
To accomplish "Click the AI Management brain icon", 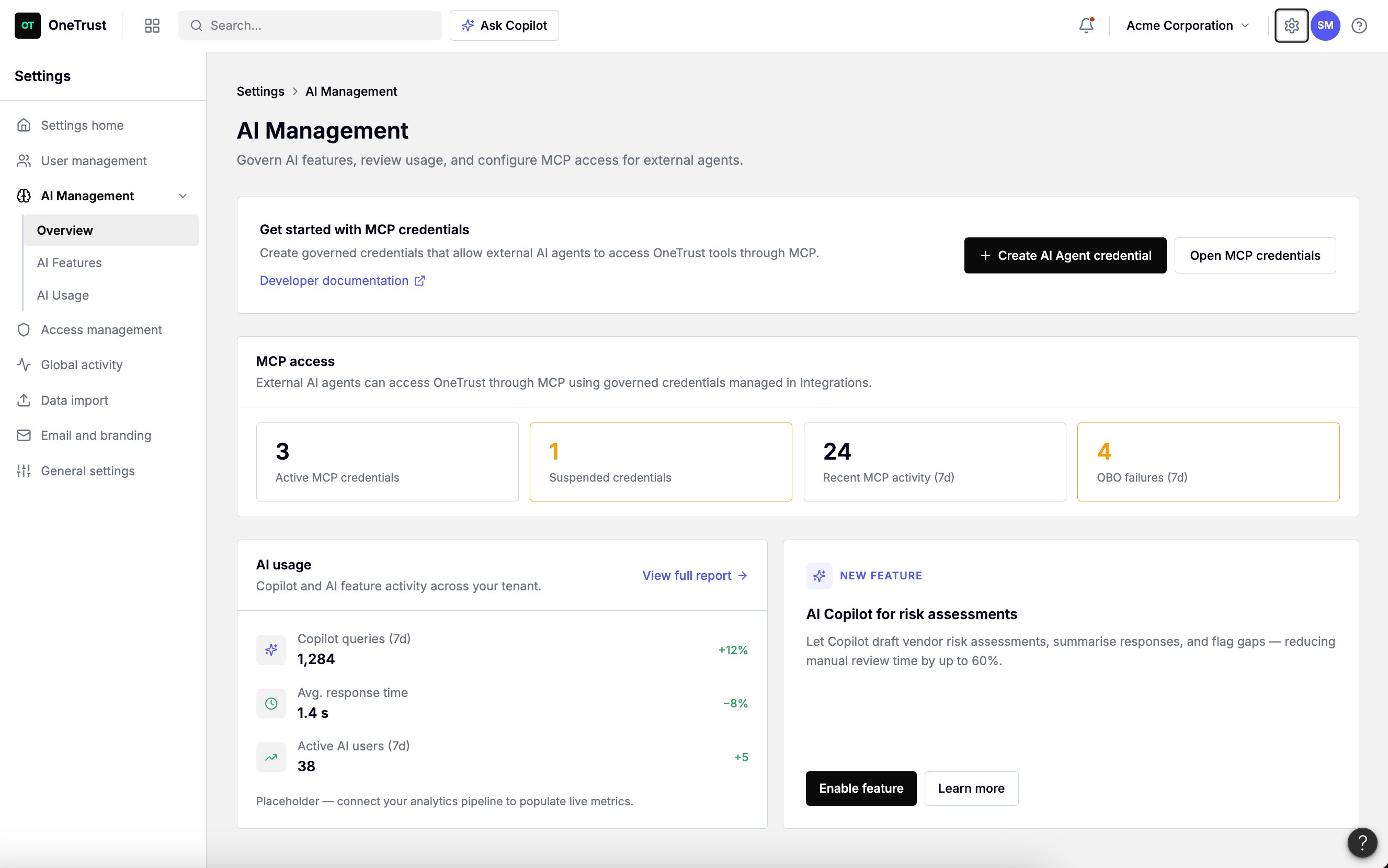I will (24, 196).
